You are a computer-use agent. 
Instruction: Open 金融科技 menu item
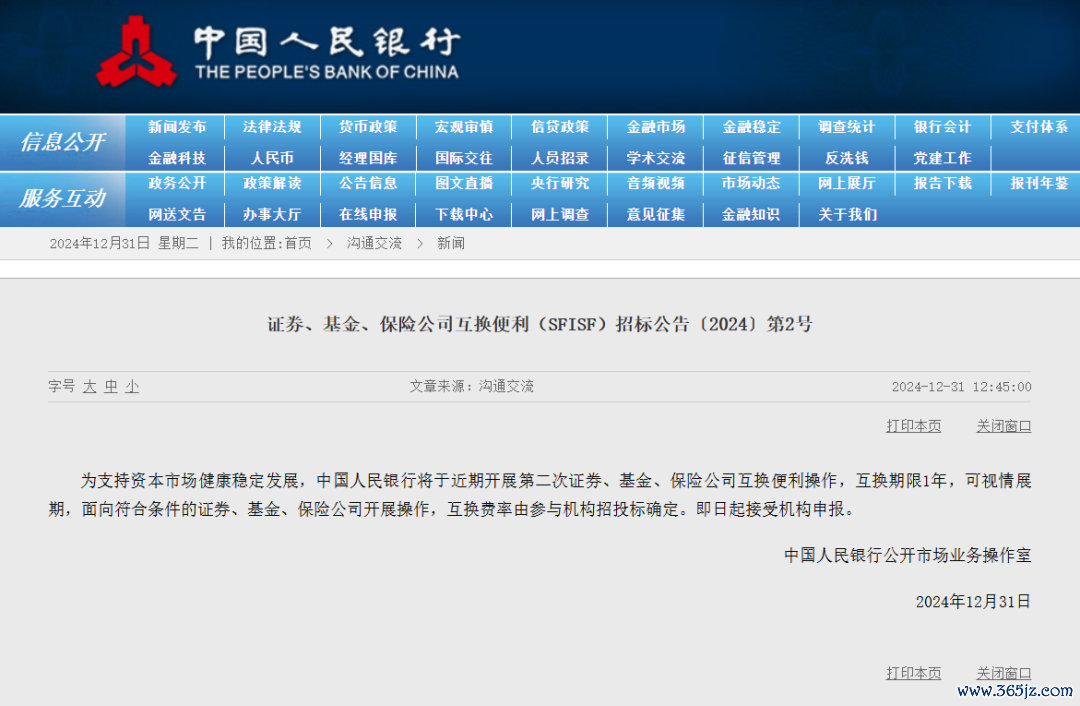pyautogui.click(x=177, y=158)
